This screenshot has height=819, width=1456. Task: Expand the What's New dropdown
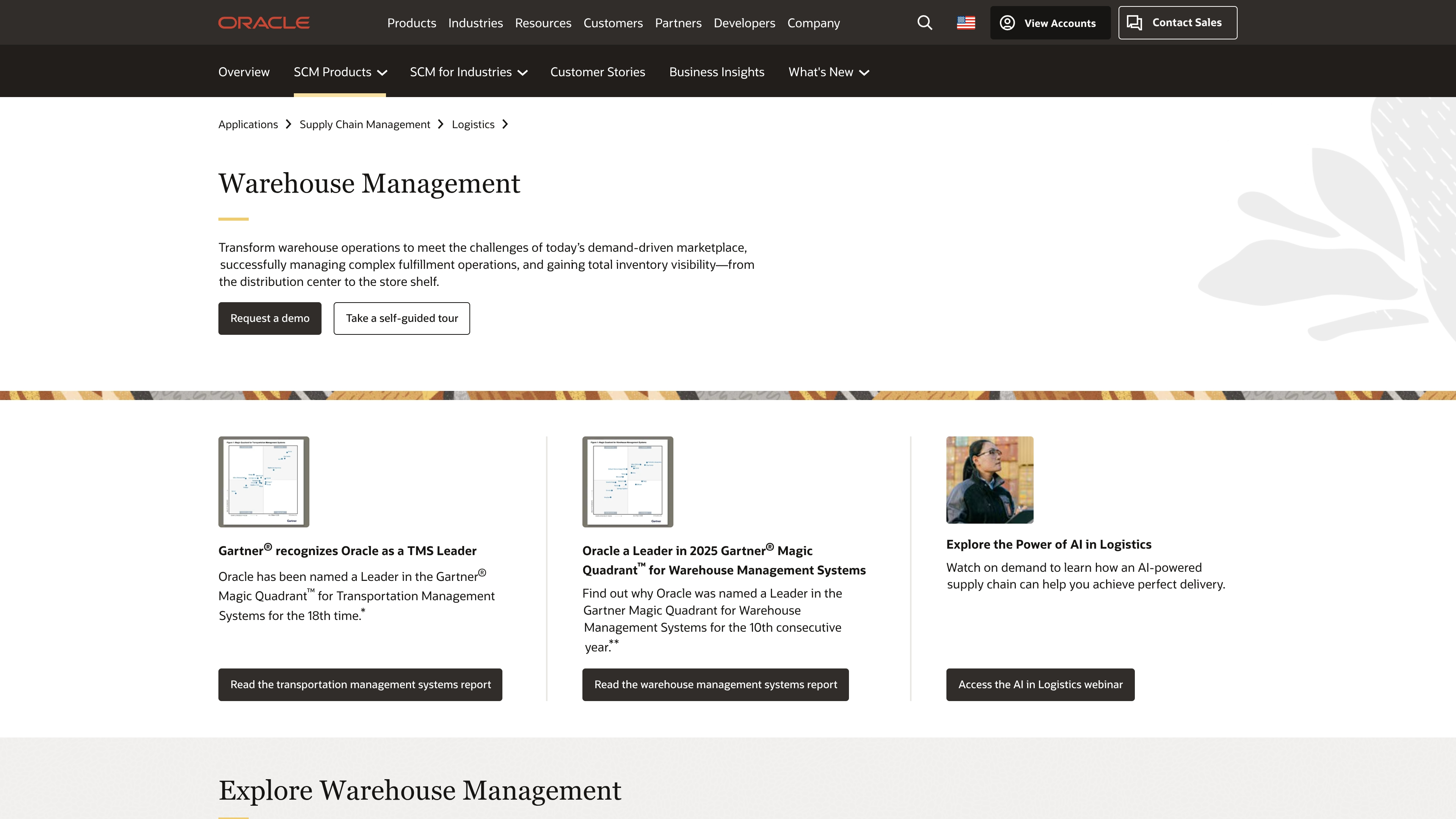tap(828, 72)
